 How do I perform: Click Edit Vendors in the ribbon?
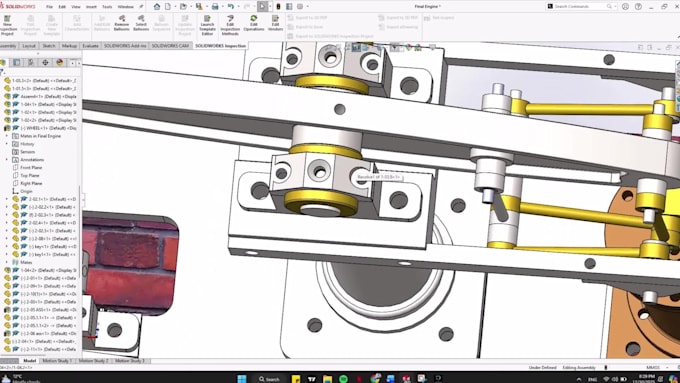tap(275, 23)
